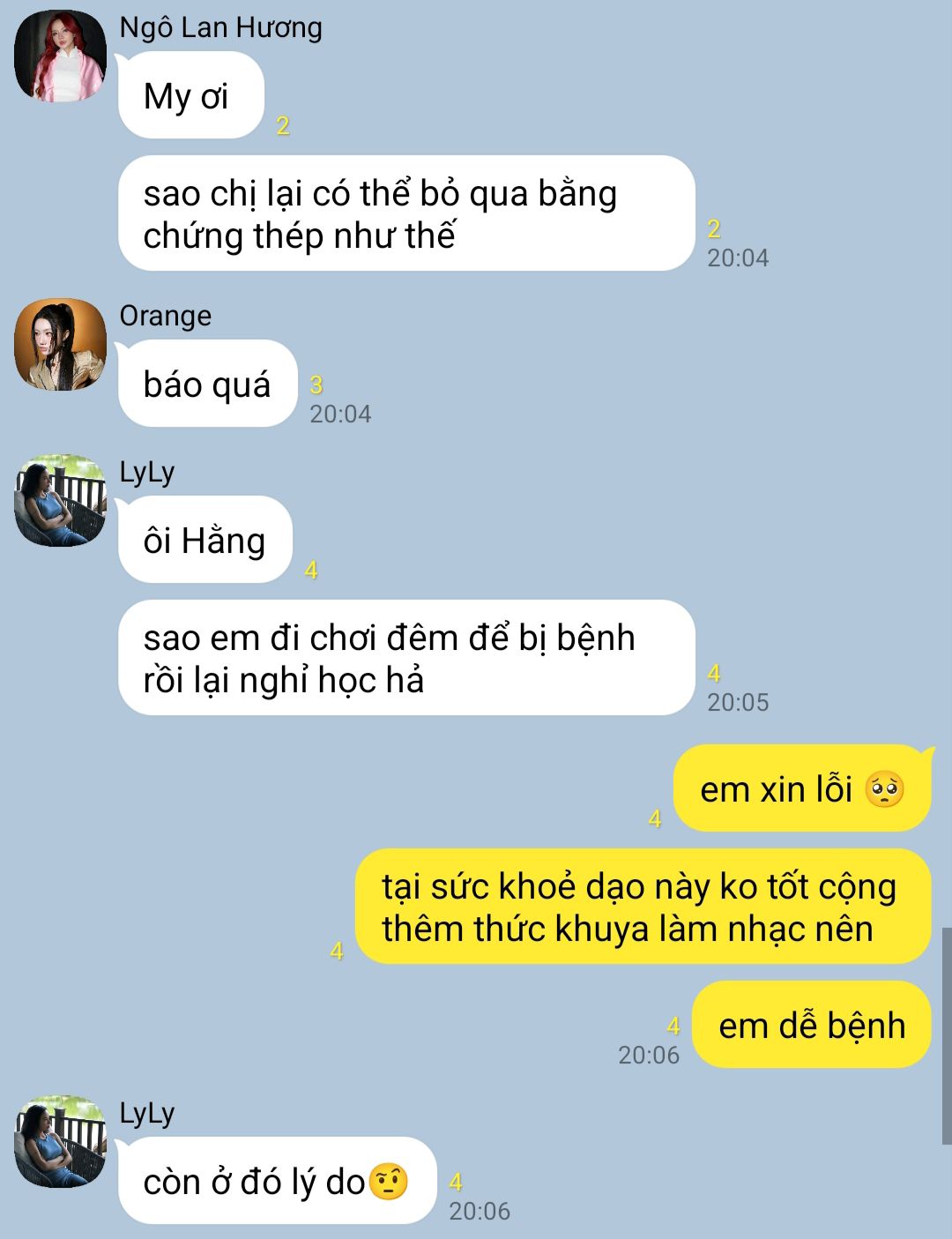Select the 'còn ở đó lý do' message
The image size is (952, 1239).
278,1181
